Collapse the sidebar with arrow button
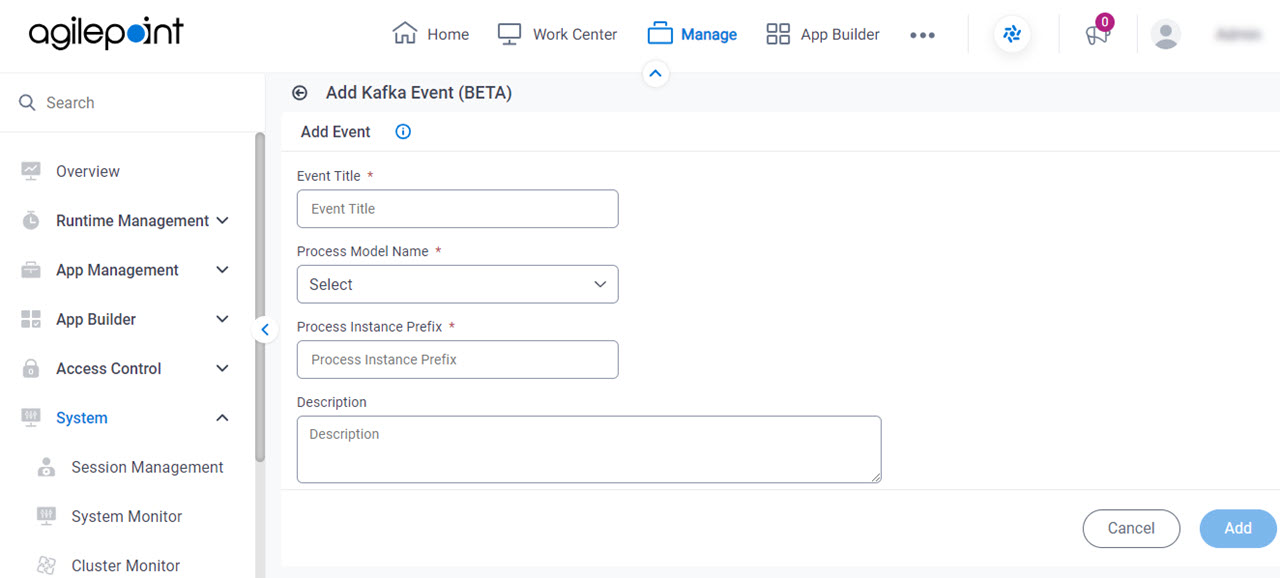Image resolution: width=1280 pixels, height=578 pixels. (265, 329)
